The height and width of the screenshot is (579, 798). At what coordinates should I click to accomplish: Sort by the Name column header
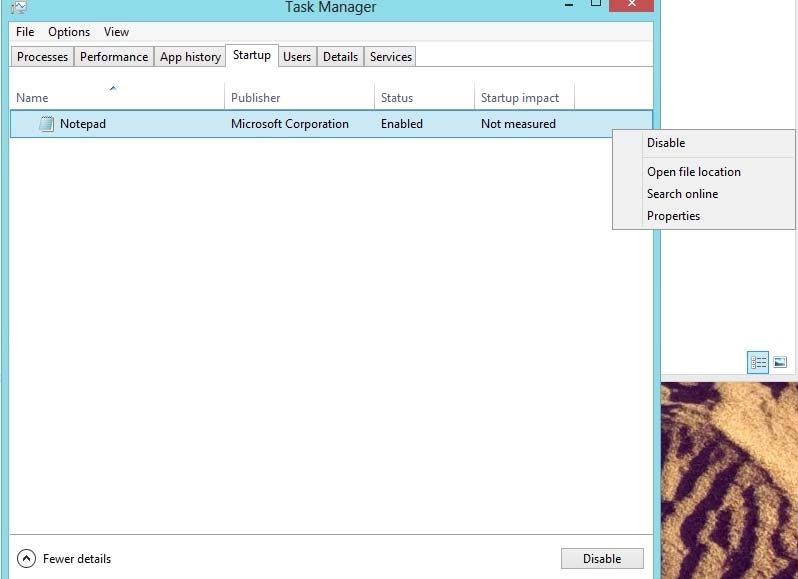click(117, 97)
